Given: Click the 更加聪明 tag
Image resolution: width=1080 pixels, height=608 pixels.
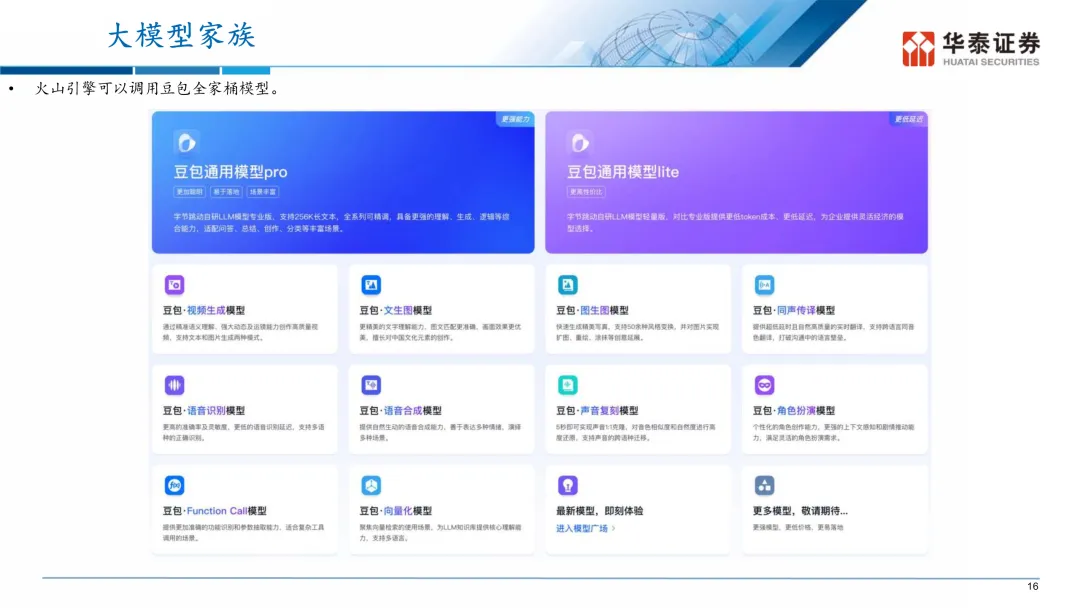Looking at the screenshot, I should pyautogui.click(x=189, y=192).
